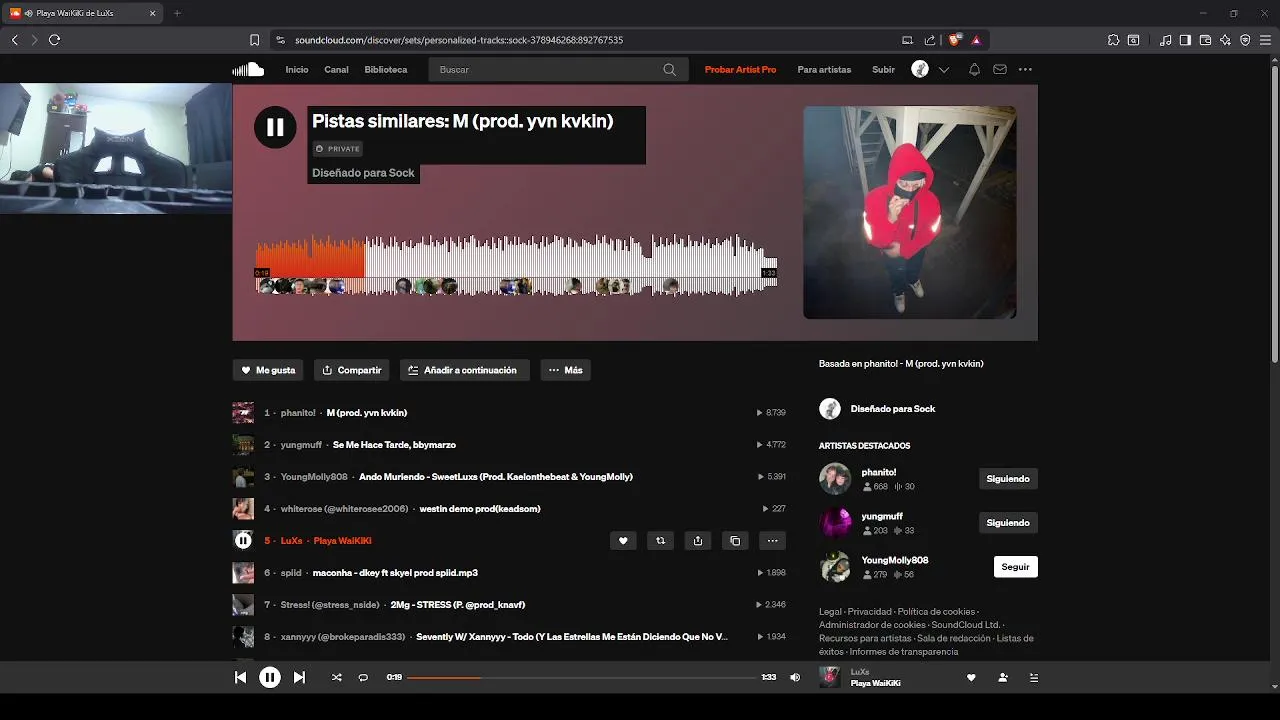Screen dimensions: 1280x720
Task: Pause track 5 via row pause icon
Action: click(x=243, y=541)
